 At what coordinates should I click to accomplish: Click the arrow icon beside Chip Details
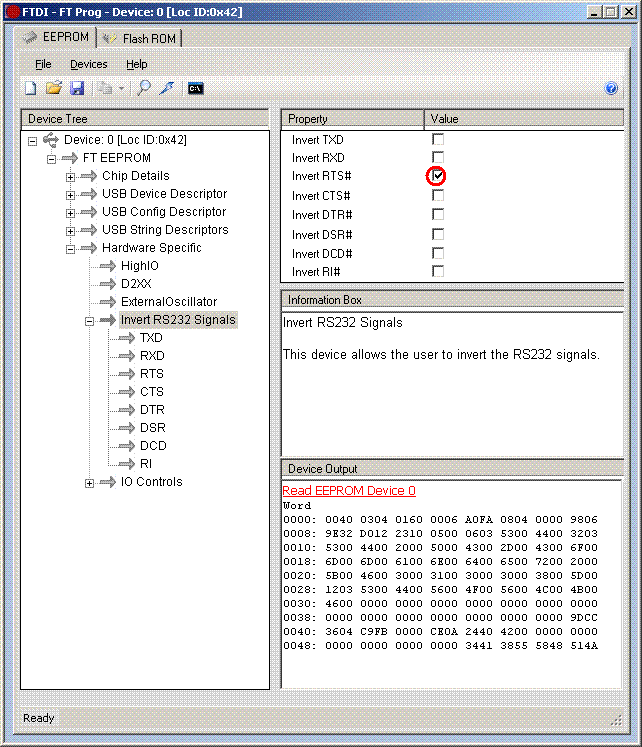point(89,176)
